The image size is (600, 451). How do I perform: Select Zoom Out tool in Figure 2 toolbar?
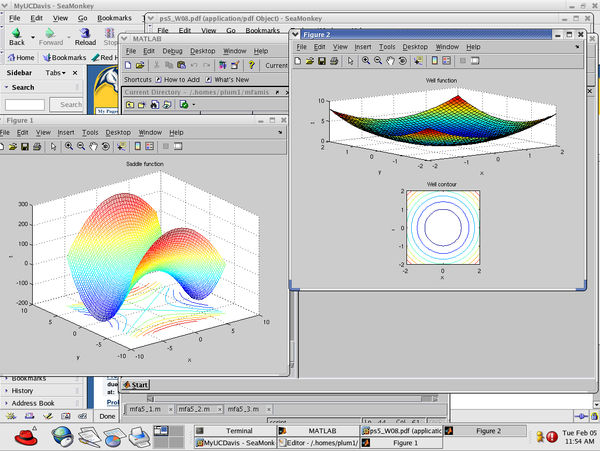click(x=378, y=60)
